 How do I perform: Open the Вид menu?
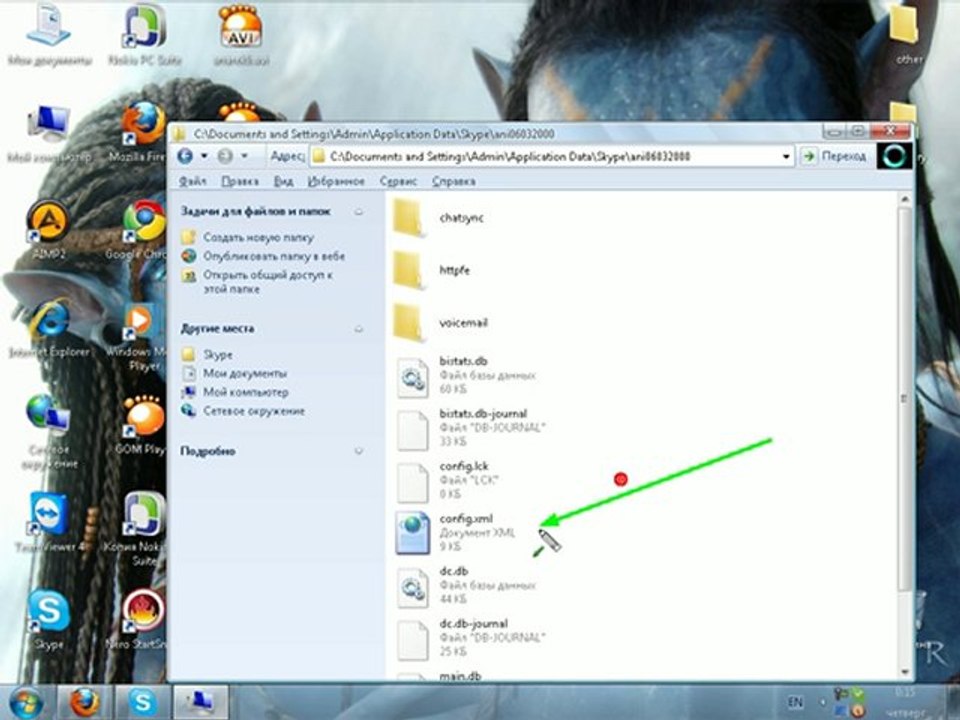[x=283, y=181]
